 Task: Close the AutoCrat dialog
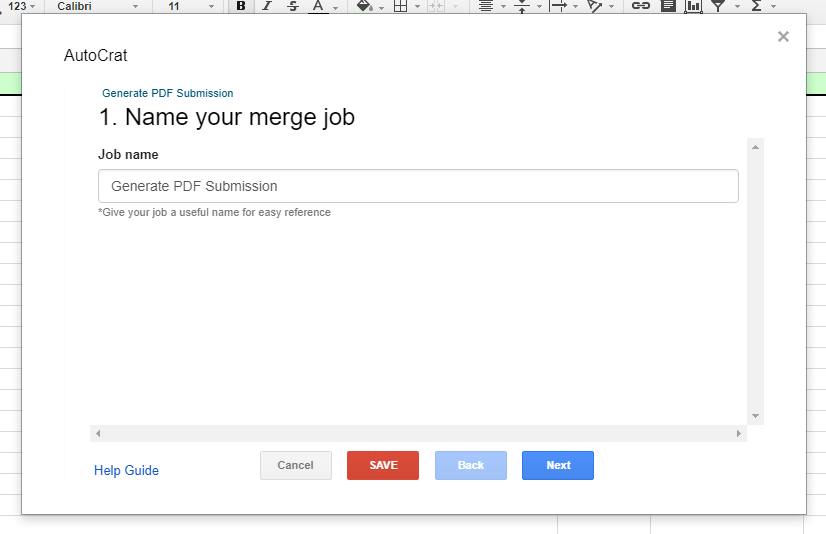pos(783,37)
